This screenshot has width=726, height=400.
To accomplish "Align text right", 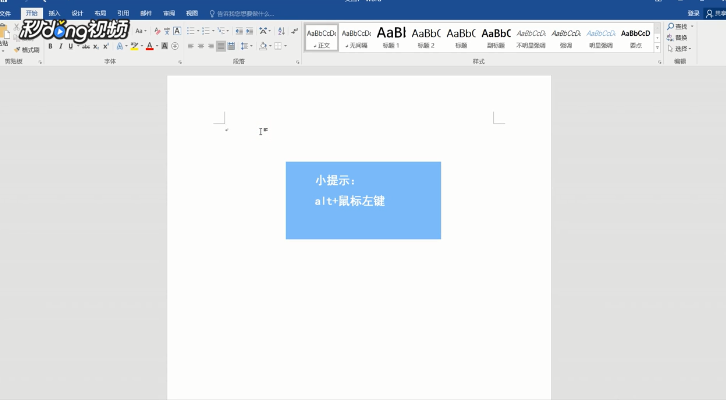I will [211, 46].
